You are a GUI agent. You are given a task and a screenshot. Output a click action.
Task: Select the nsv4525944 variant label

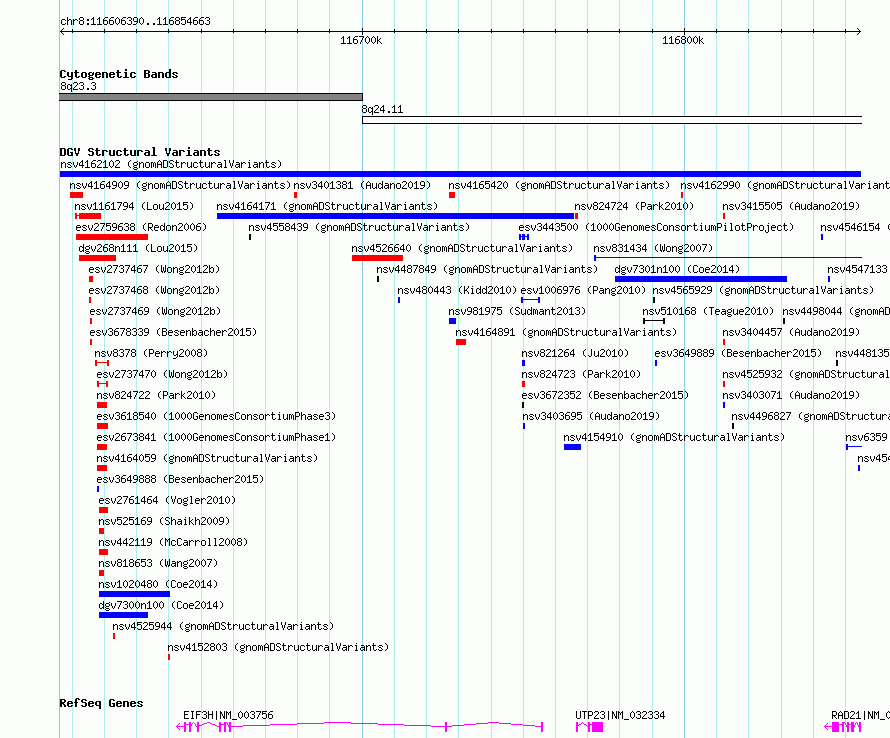(x=223, y=626)
